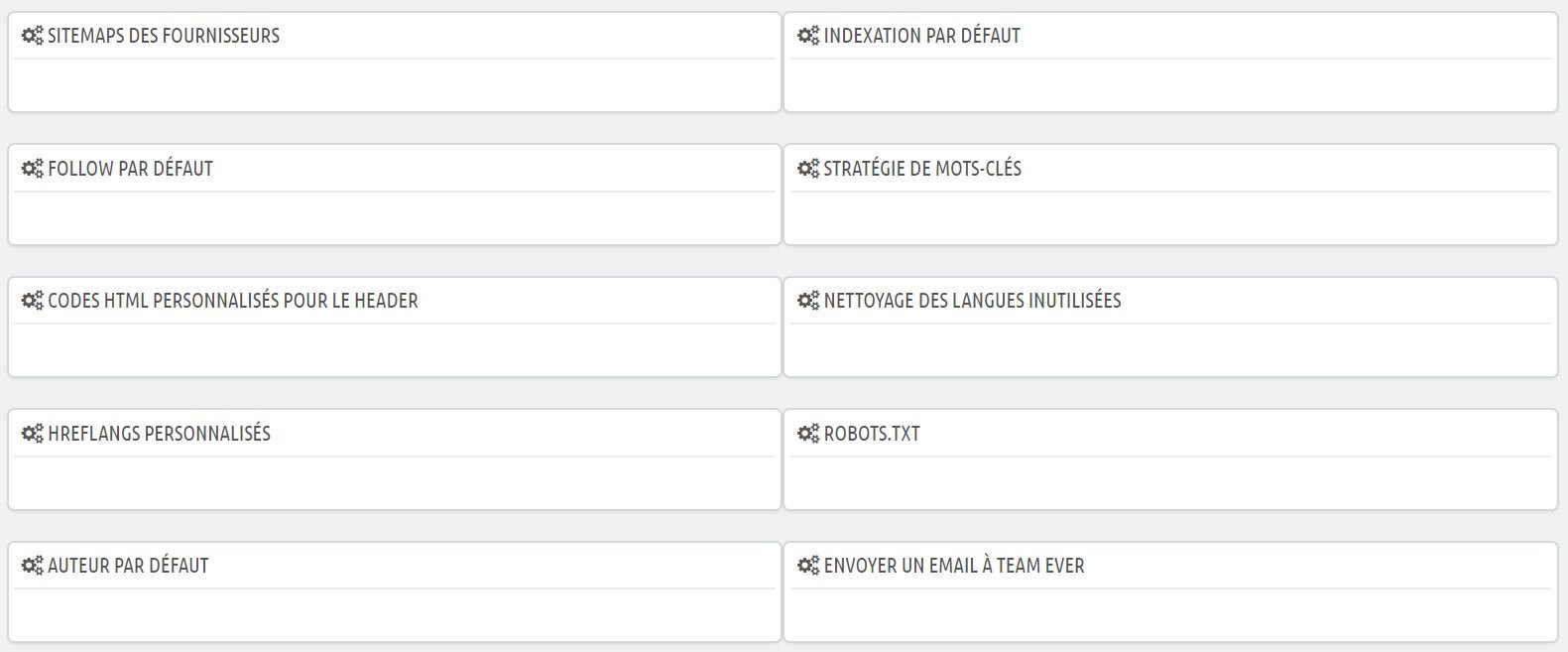
Task: Open the Follow par défaut section
Action: (x=131, y=169)
